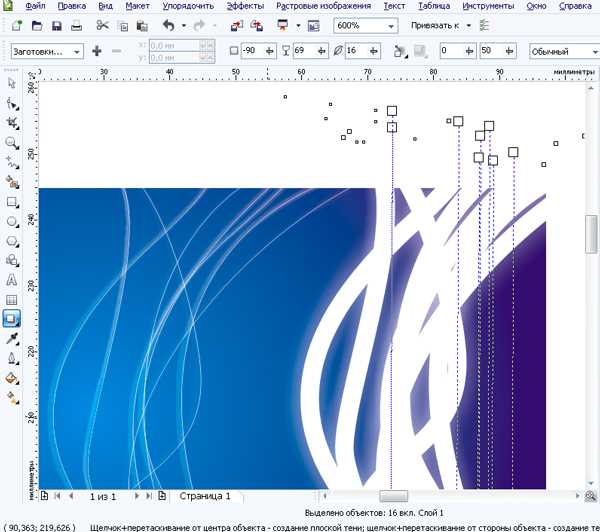The image size is (600, 532).
Task: Click the add preset plus button
Action: tap(97, 51)
